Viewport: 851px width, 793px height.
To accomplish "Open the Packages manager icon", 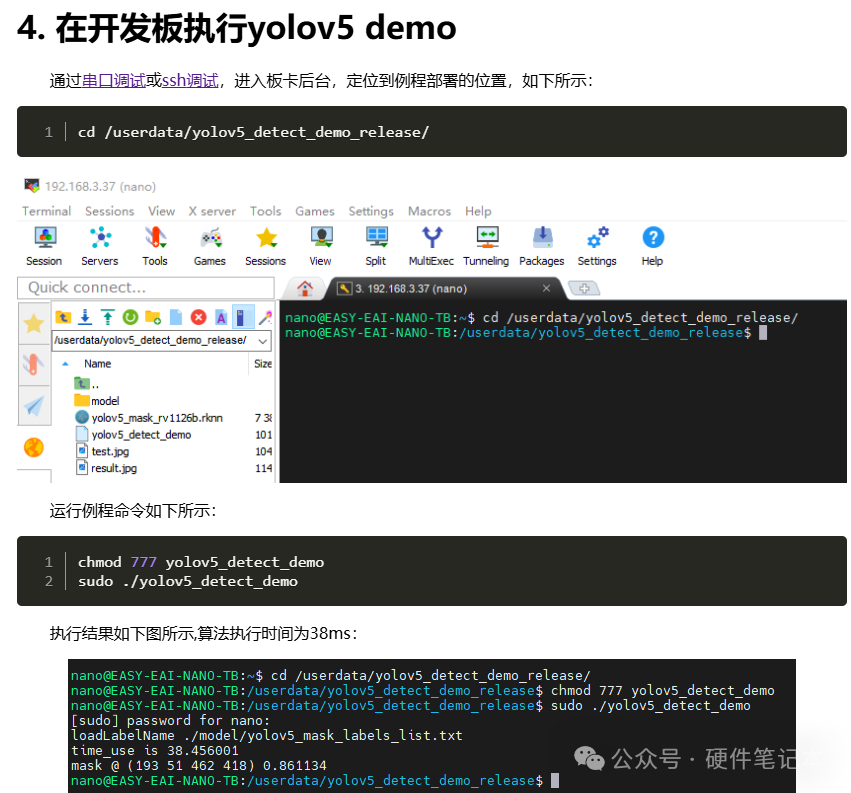I will [x=541, y=245].
